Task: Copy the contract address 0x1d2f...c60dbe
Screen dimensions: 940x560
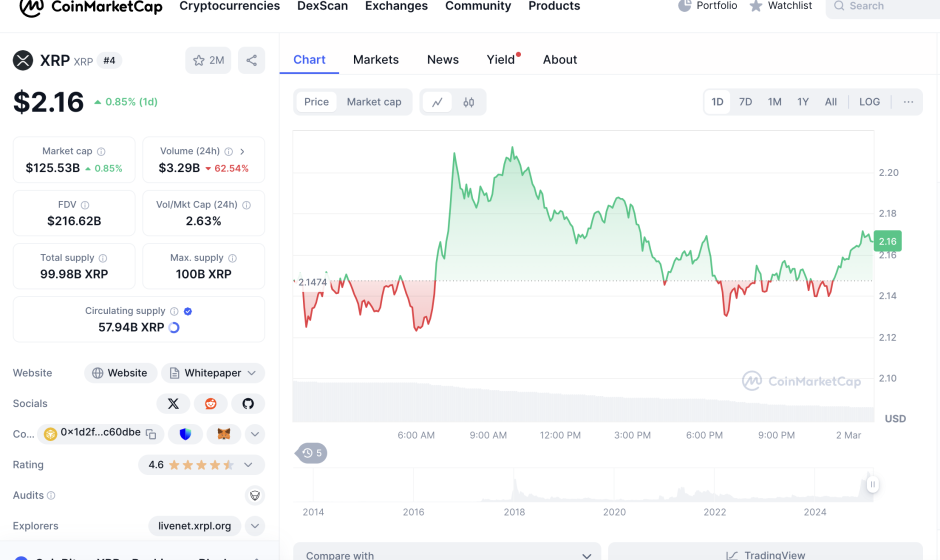Action: (x=151, y=434)
